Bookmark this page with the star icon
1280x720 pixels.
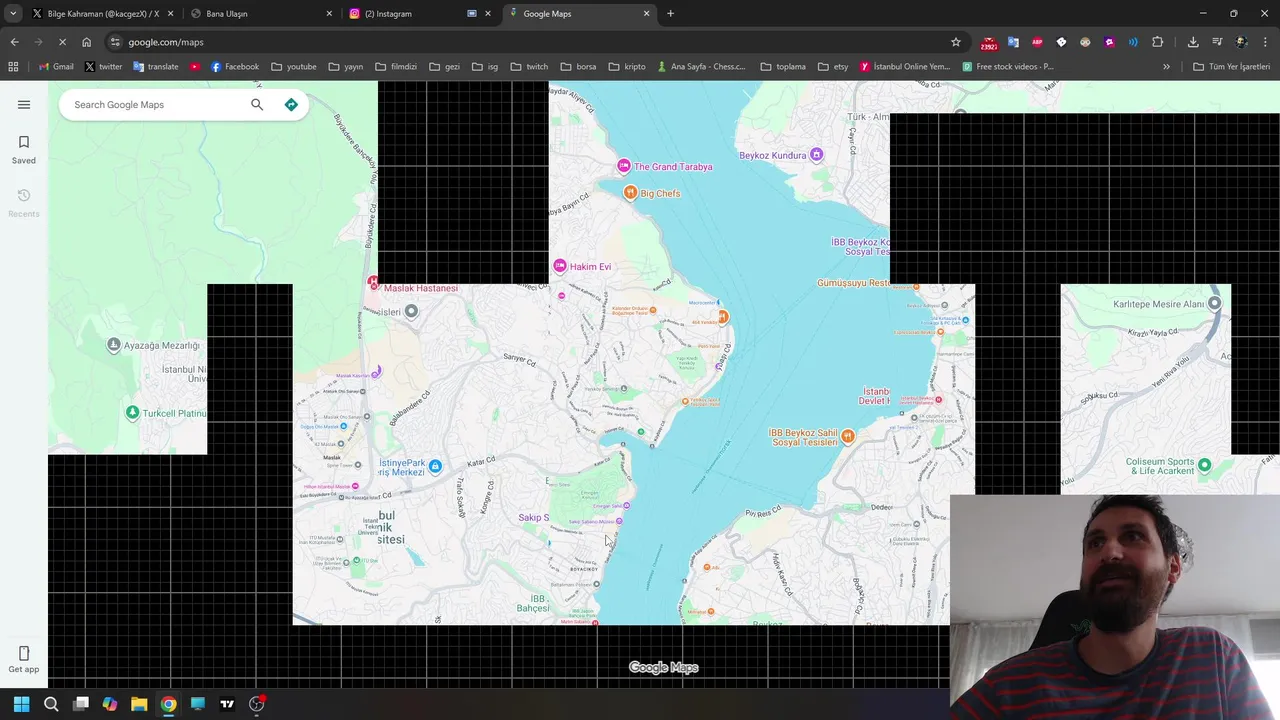pos(956,42)
